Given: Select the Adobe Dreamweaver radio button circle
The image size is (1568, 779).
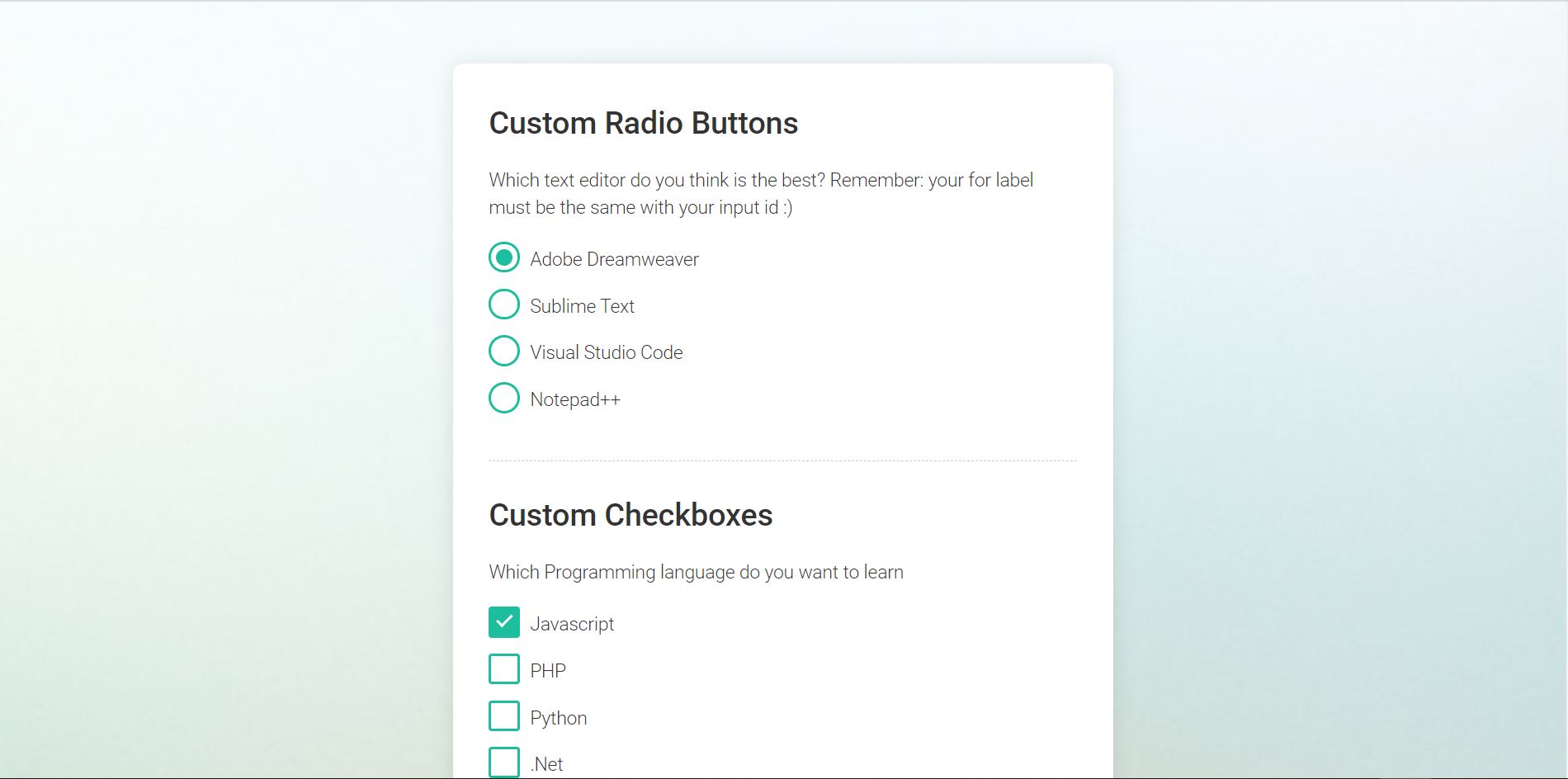Looking at the screenshot, I should (504, 257).
